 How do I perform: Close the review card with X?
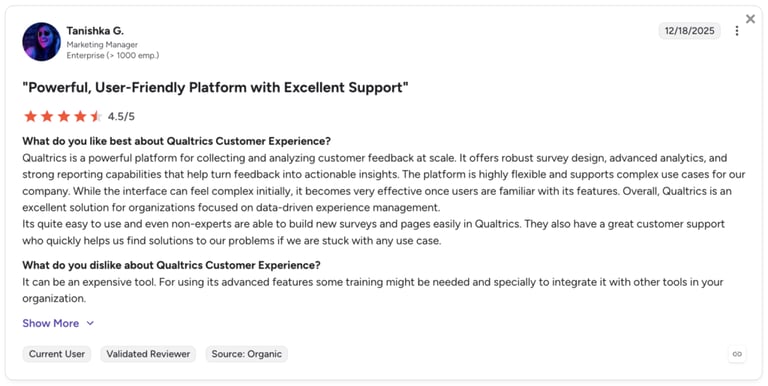[x=750, y=19]
